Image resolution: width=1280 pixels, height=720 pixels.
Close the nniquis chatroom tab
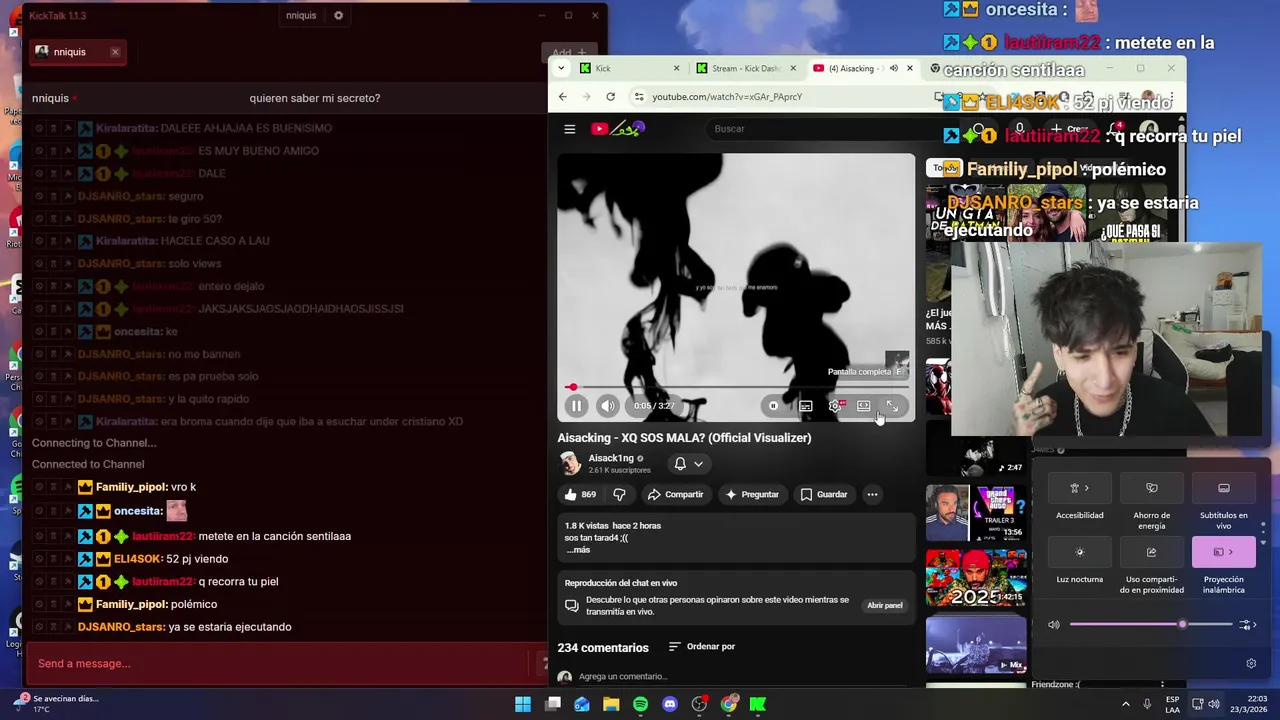115,52
